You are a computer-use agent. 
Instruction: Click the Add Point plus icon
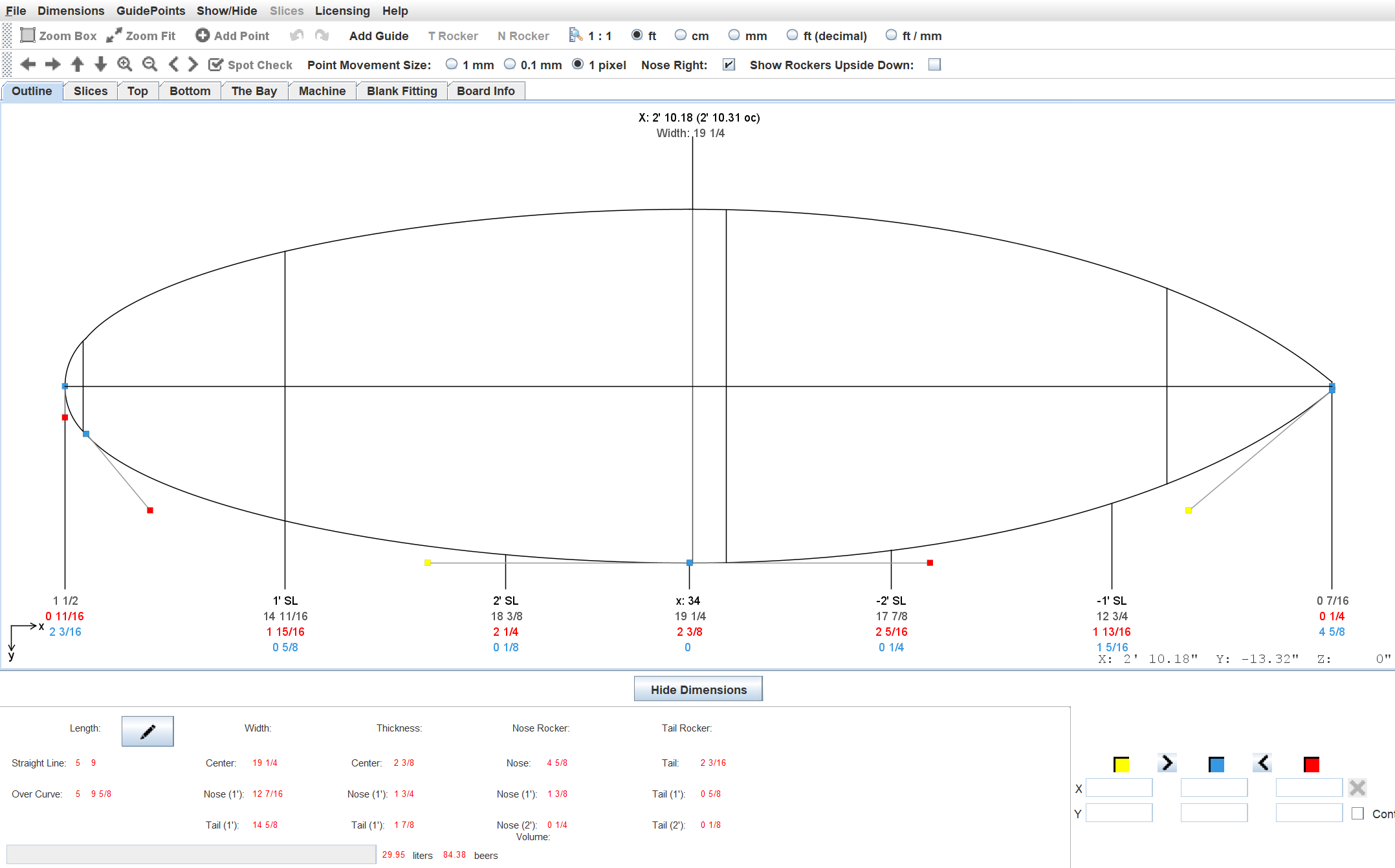coord(203,36)
